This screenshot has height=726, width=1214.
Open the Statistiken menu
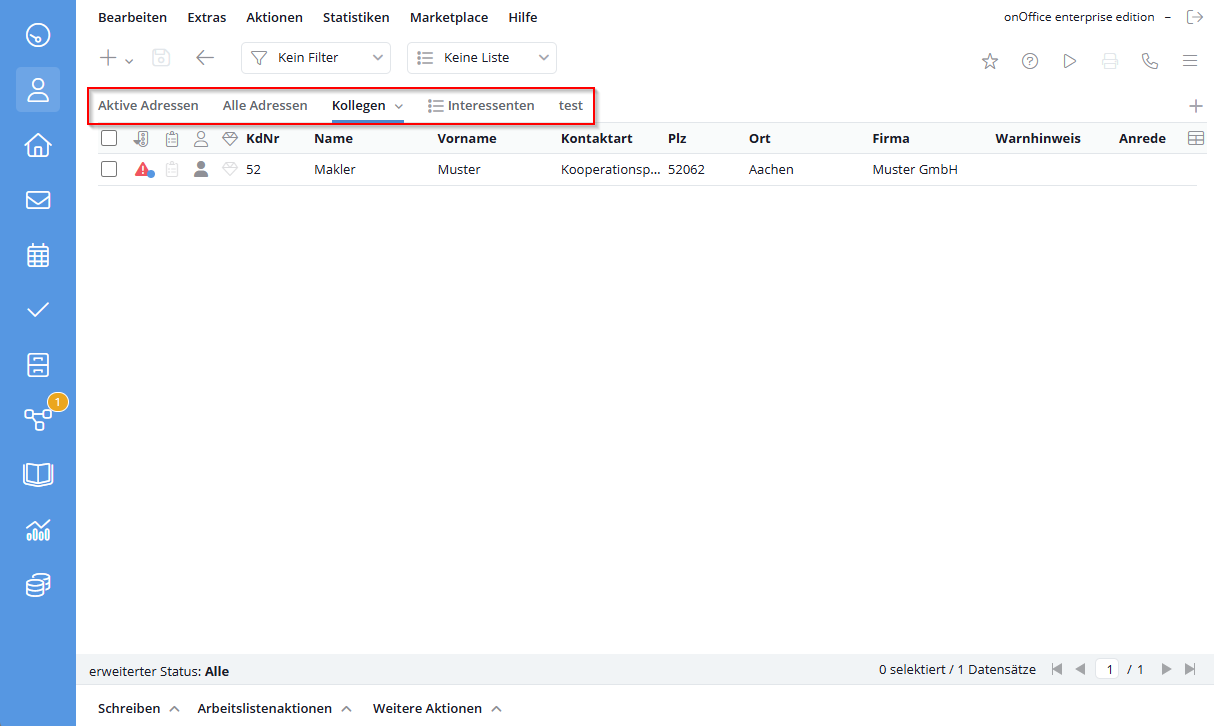click(x=356, y=17)
